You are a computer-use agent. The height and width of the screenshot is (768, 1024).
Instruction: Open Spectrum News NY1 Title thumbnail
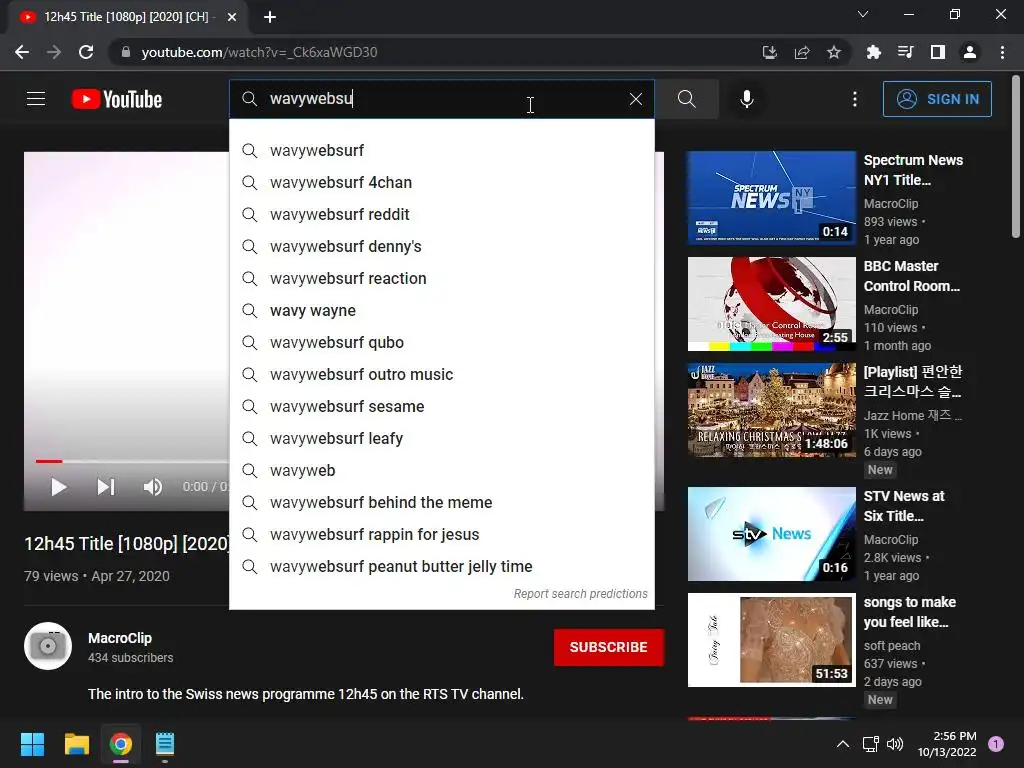(771, 198)
